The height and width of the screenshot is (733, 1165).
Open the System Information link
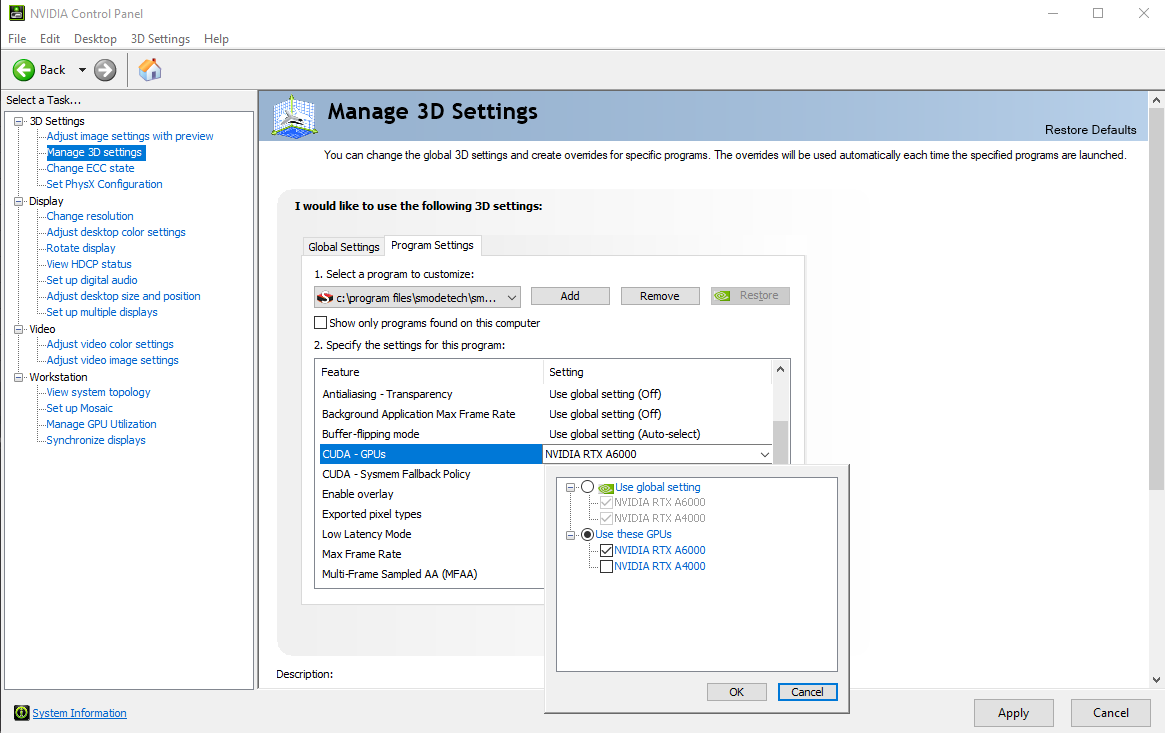pos(79,713)
